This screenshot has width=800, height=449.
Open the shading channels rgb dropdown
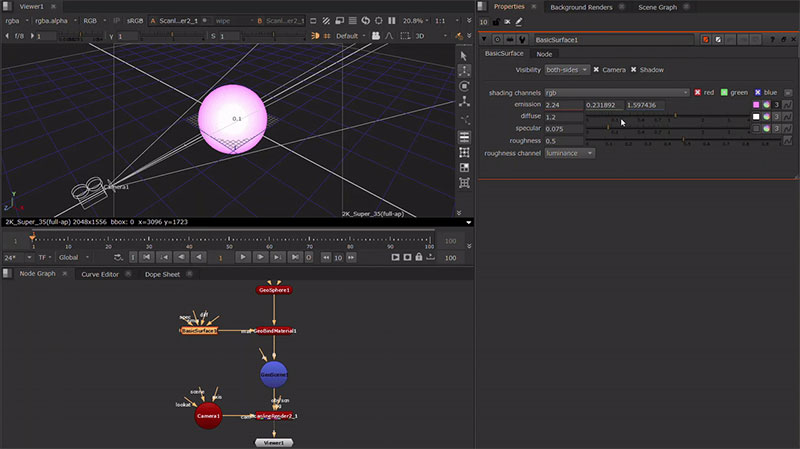tap(617, 92)
